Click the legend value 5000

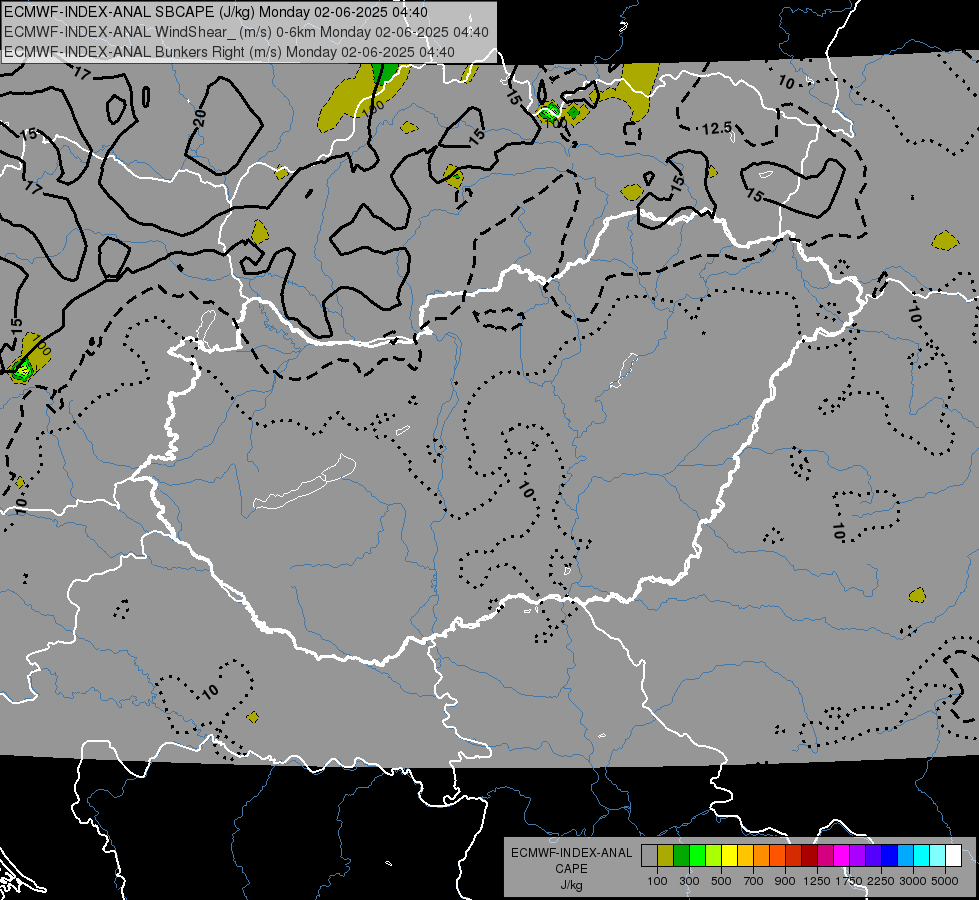click(x=945, y=881)
